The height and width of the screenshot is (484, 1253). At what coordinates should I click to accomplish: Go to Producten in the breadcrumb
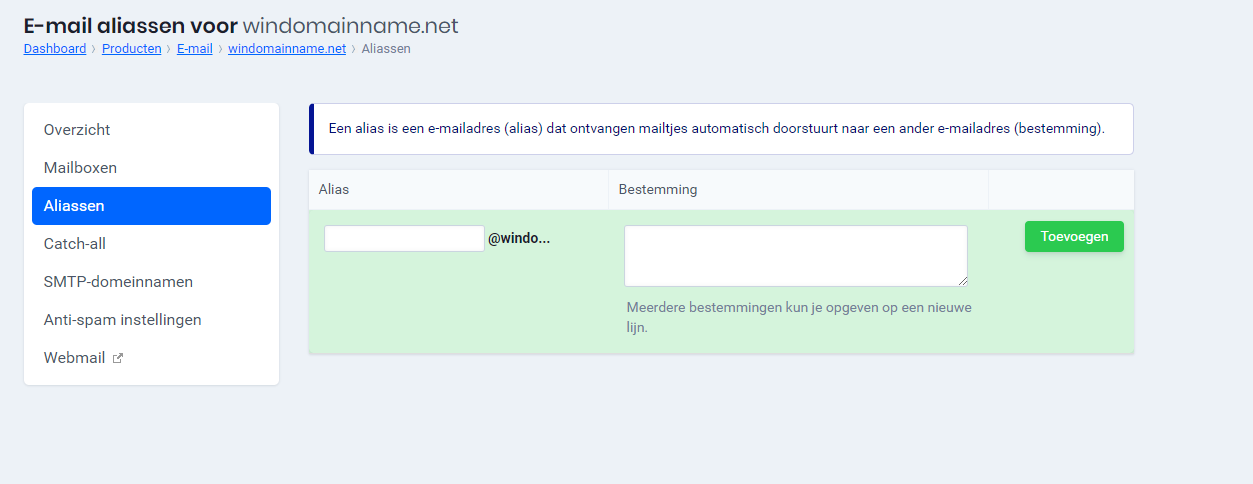pyautogui.click(x=131, y=48)
